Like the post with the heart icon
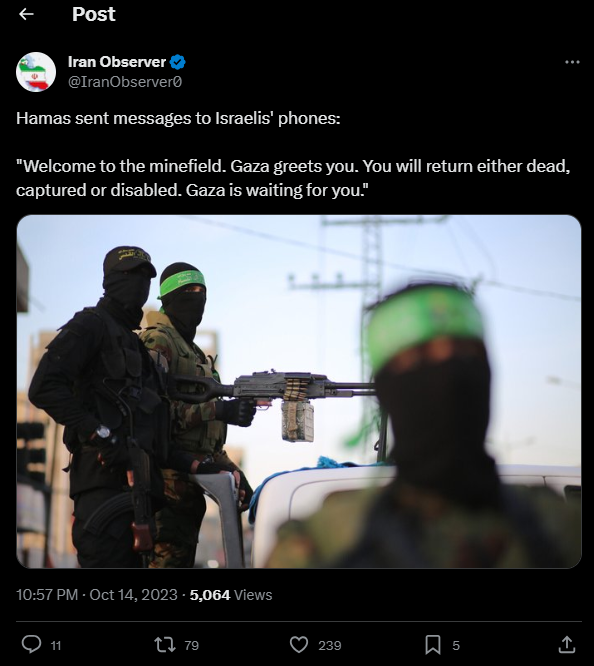The height and width of the screenshot is (666, 594). [299, 644]
